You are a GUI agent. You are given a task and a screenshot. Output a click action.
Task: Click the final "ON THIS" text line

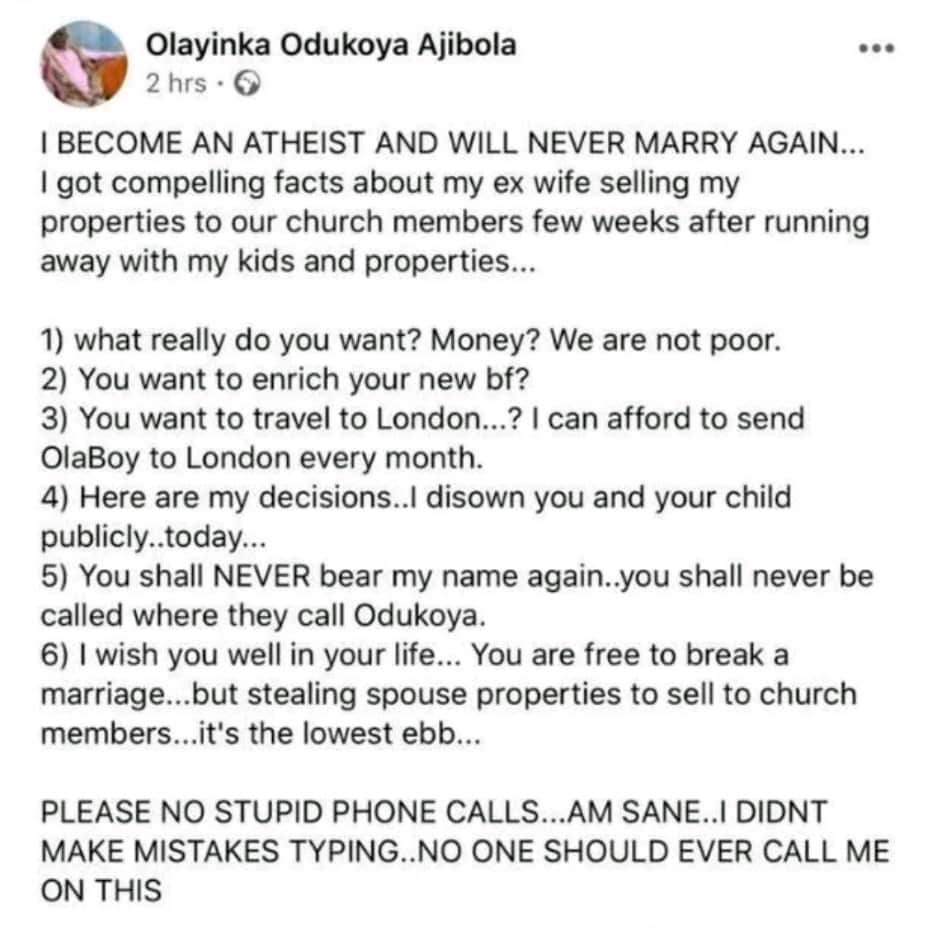point(102,890)
